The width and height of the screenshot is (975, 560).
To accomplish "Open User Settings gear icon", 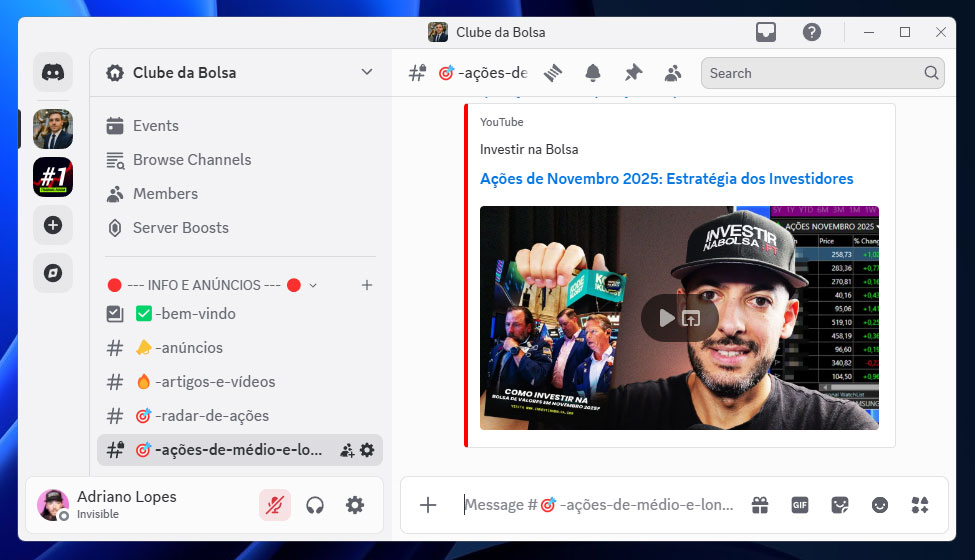I will click(x=354, y=505).
